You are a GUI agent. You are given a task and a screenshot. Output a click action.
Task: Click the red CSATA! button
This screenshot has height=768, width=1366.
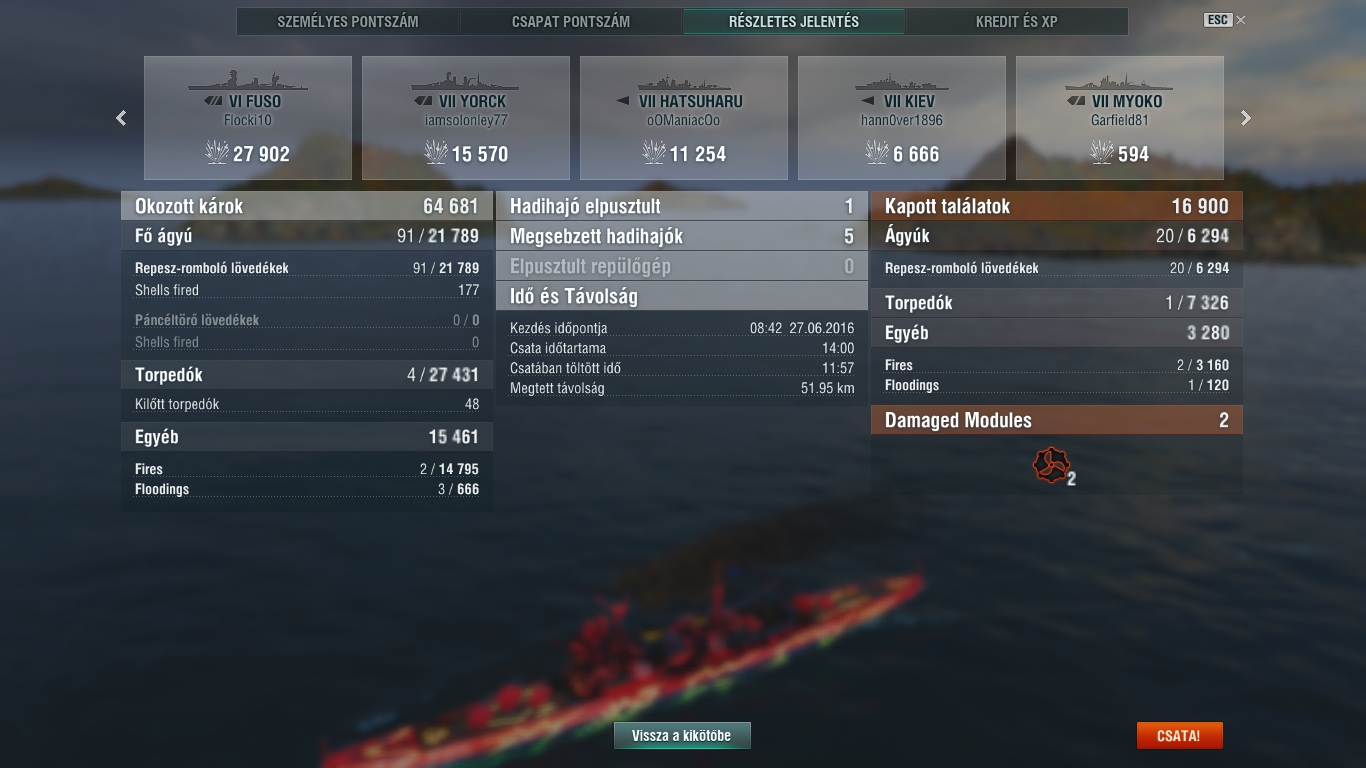[1179, 735]
